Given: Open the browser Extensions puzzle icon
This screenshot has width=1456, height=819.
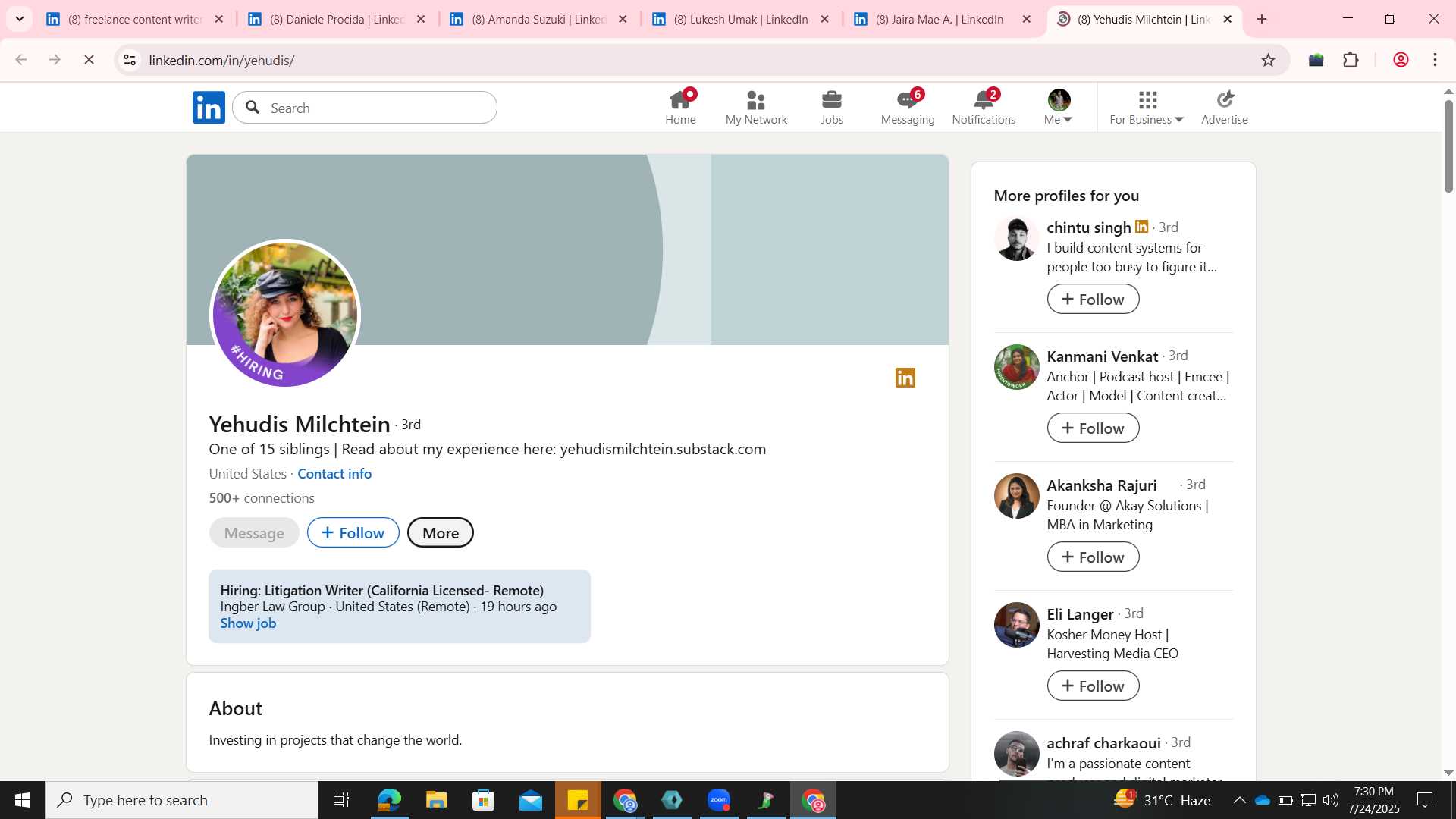Looking at the screenshot, I should point(1351,60).
